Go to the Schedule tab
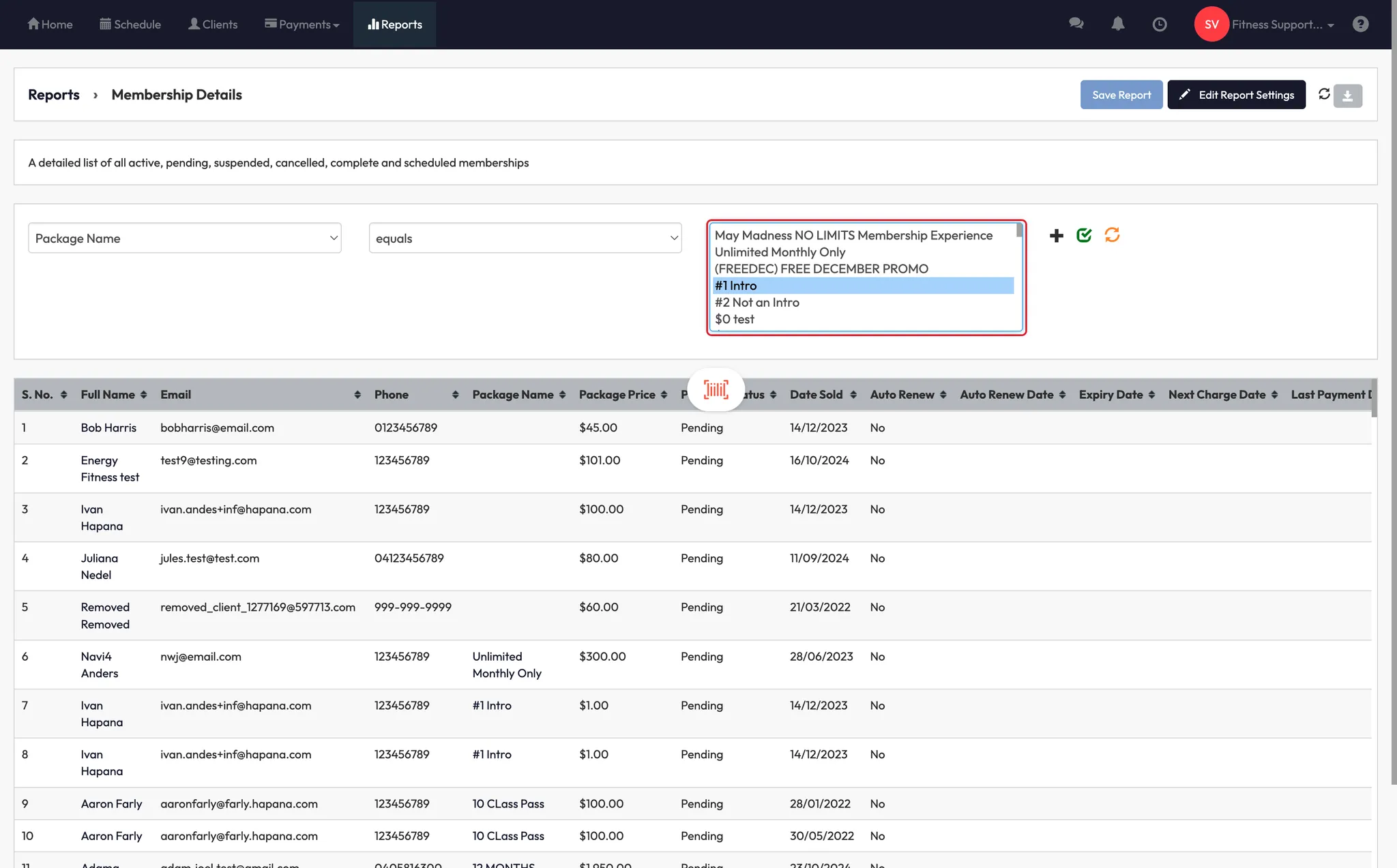1397x868 pixels. 130,25
